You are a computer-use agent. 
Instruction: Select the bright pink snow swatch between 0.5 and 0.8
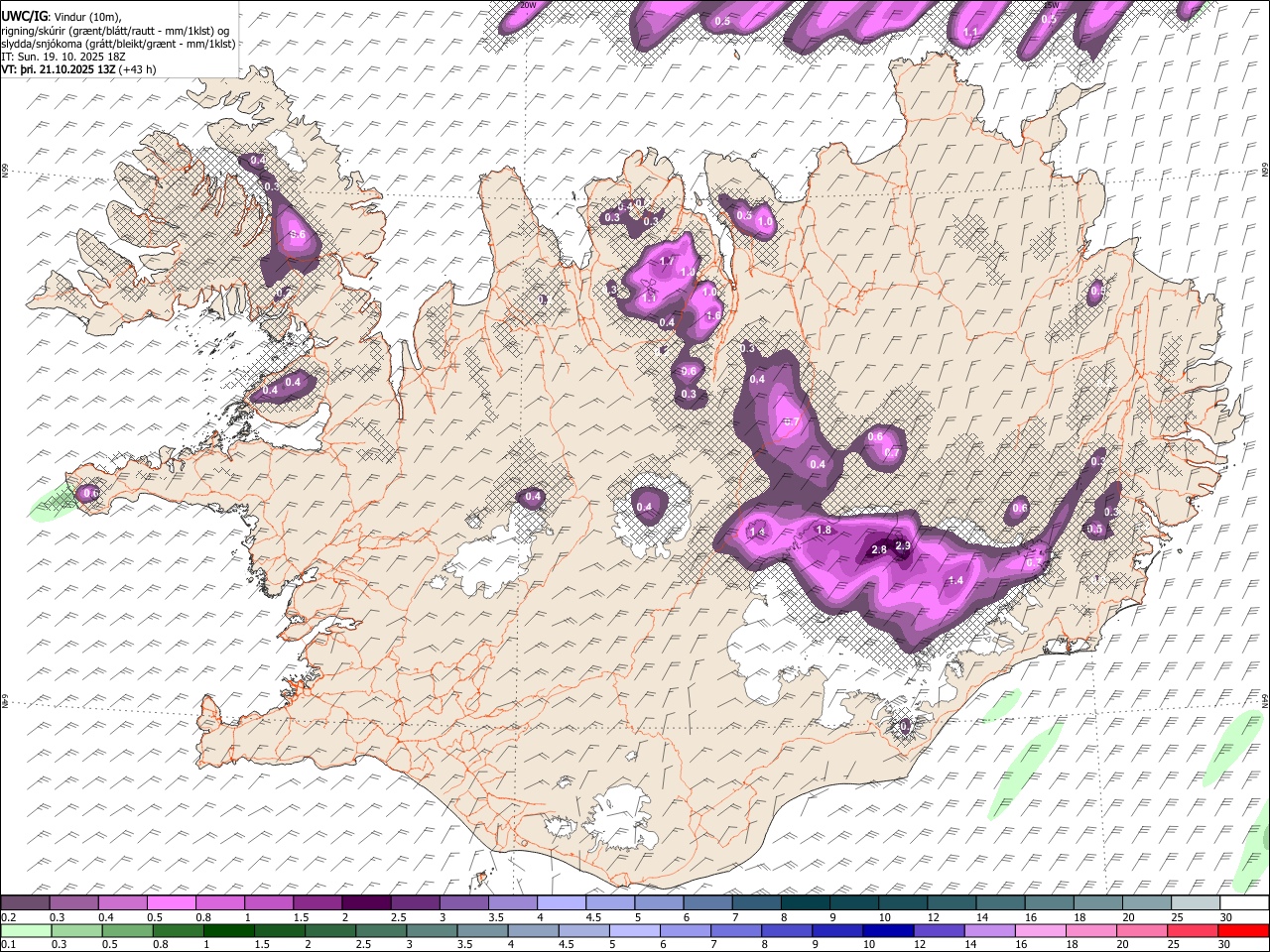tap(172, 903)
